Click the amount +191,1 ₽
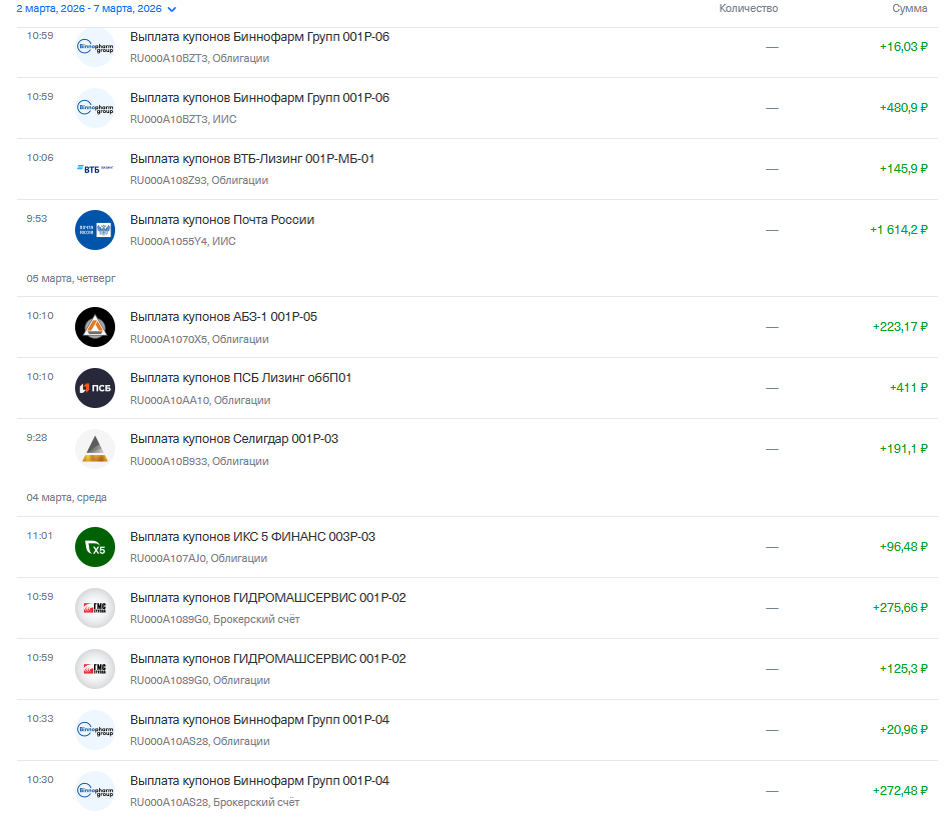 pos(904,449)
